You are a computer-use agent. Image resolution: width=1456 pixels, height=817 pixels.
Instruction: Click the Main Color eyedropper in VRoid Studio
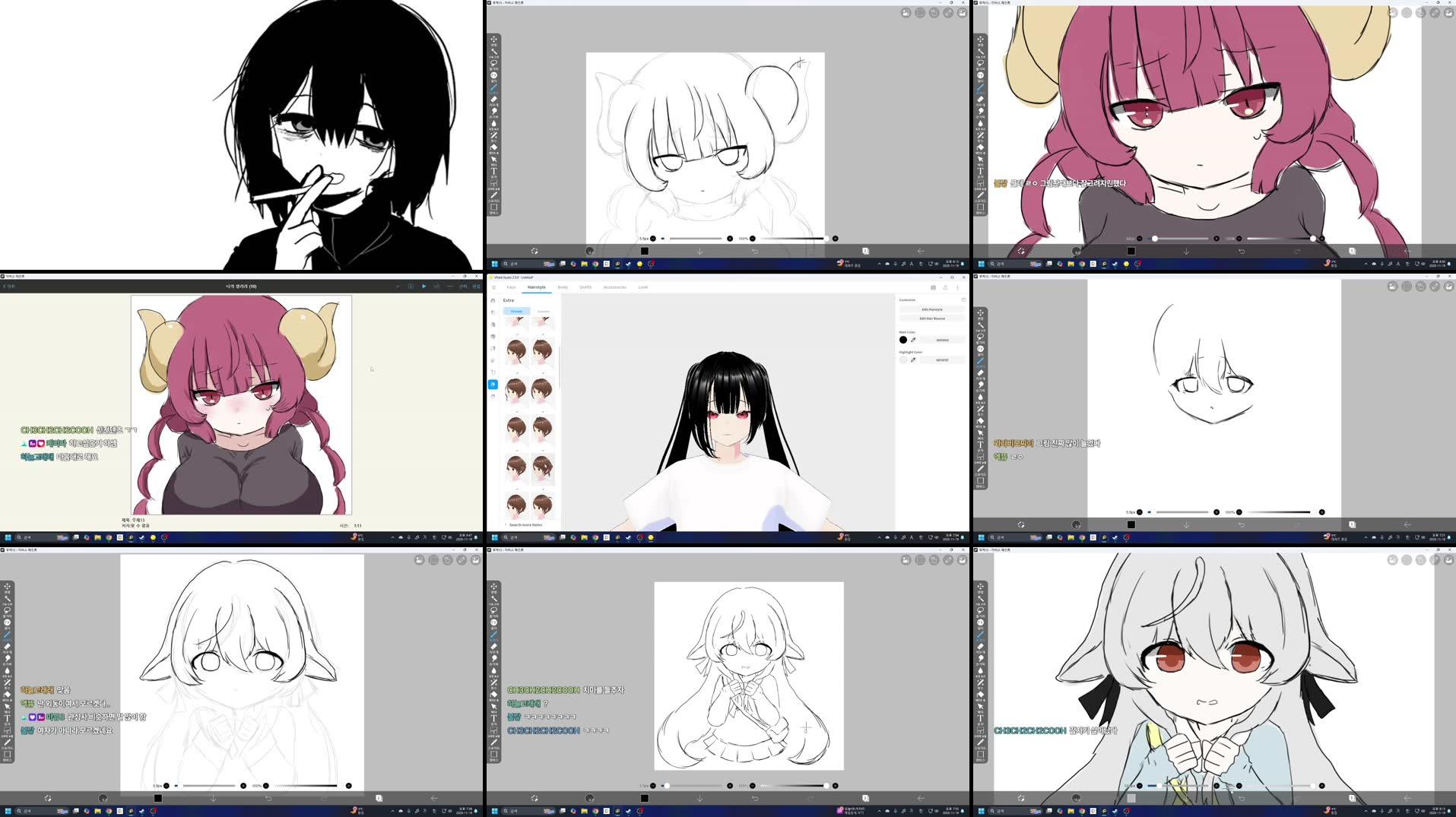(x=913, y=340)
